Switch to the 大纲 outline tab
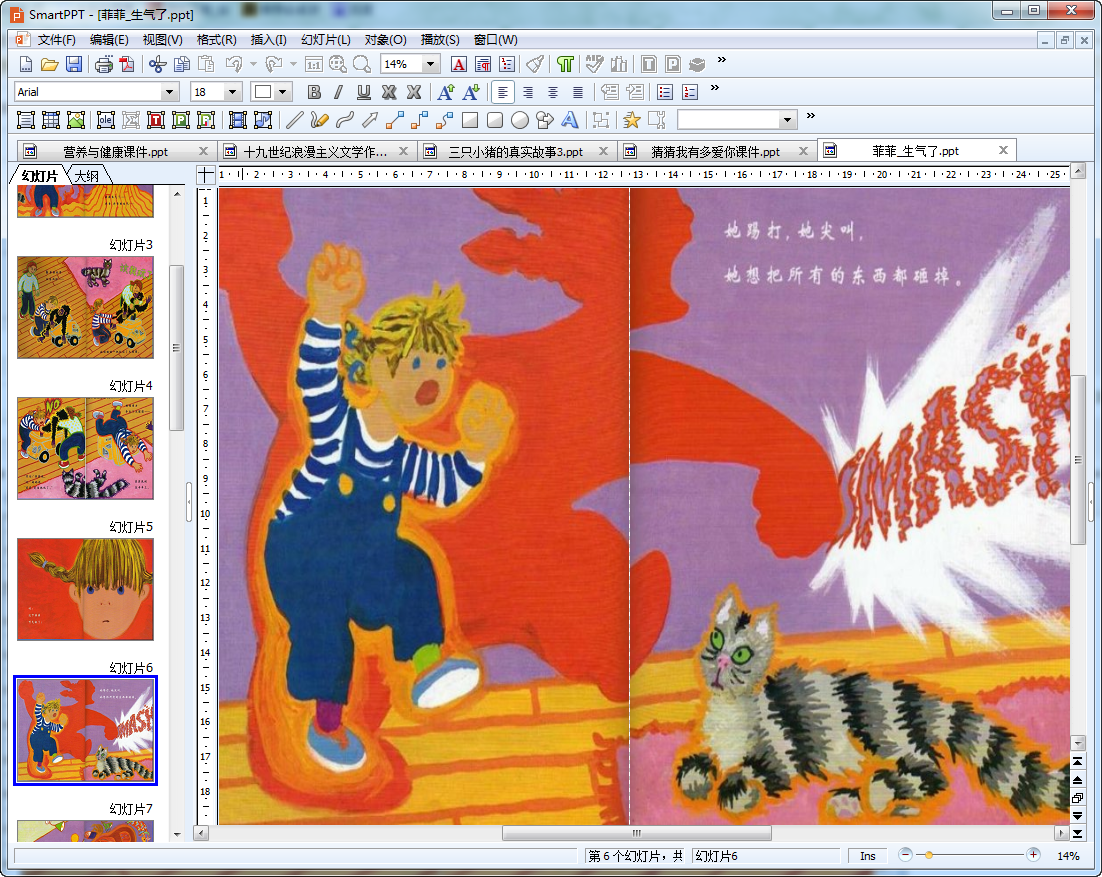The width and height of the screenshot is (1102, 877). click(x=87, y=176)
